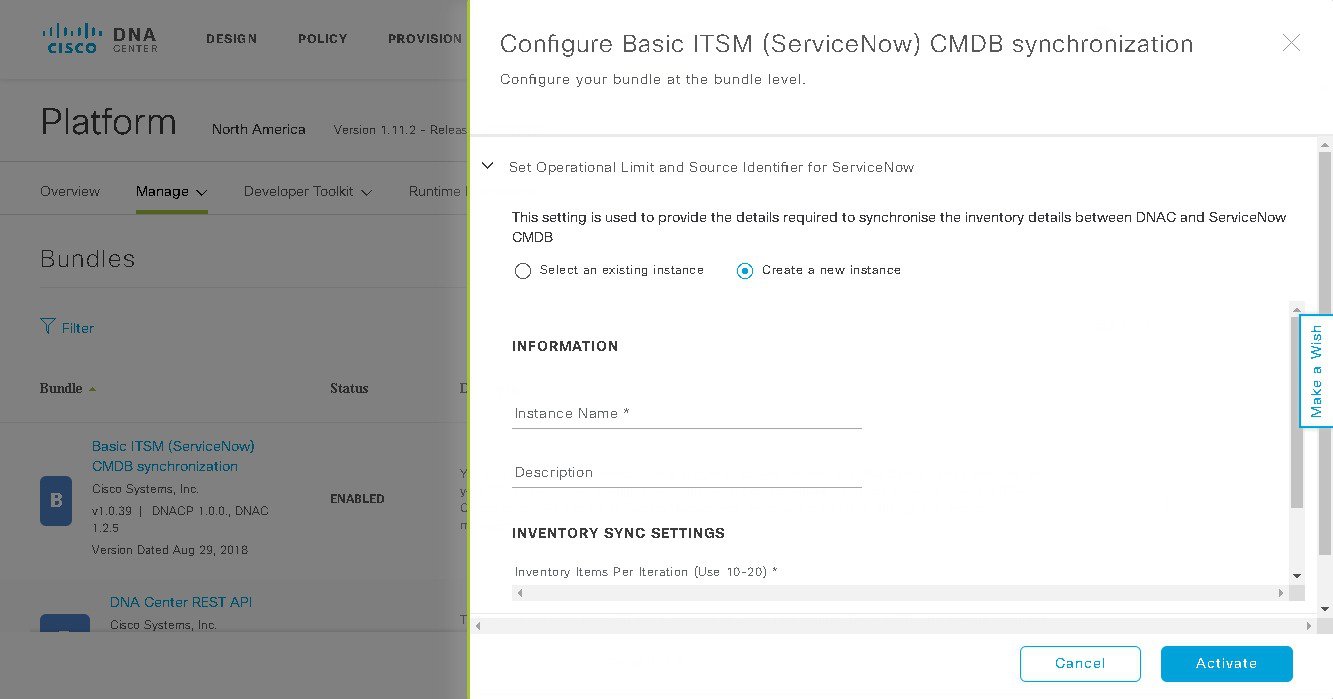Click the horizontal scroll right arrow
This screenshot has width=1333, height=699.
point(1280,593)
